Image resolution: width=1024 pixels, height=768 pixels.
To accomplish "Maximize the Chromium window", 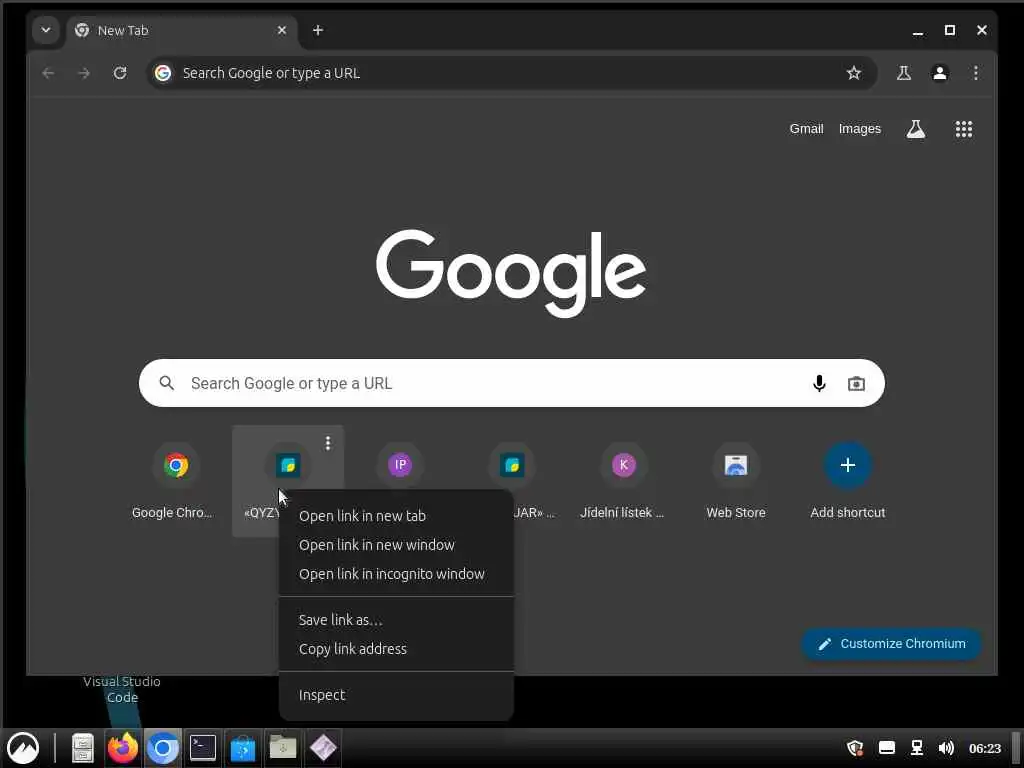I will coord(950,31).
